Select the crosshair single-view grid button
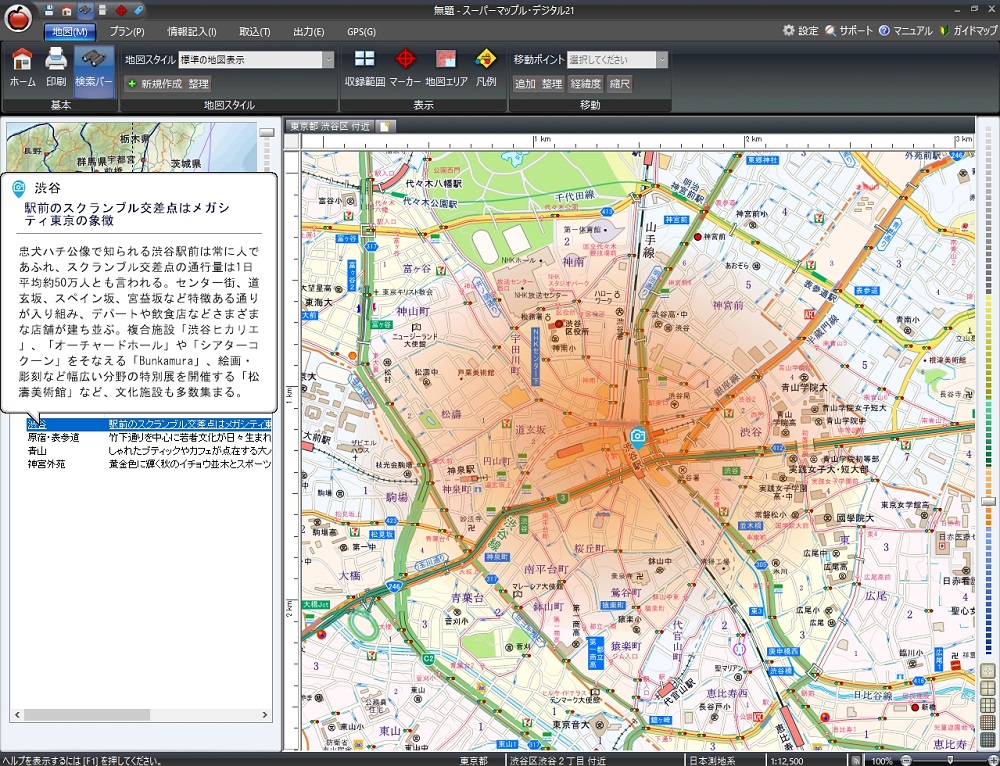This screenshot has width=1000, height=766. click(988, 672)
